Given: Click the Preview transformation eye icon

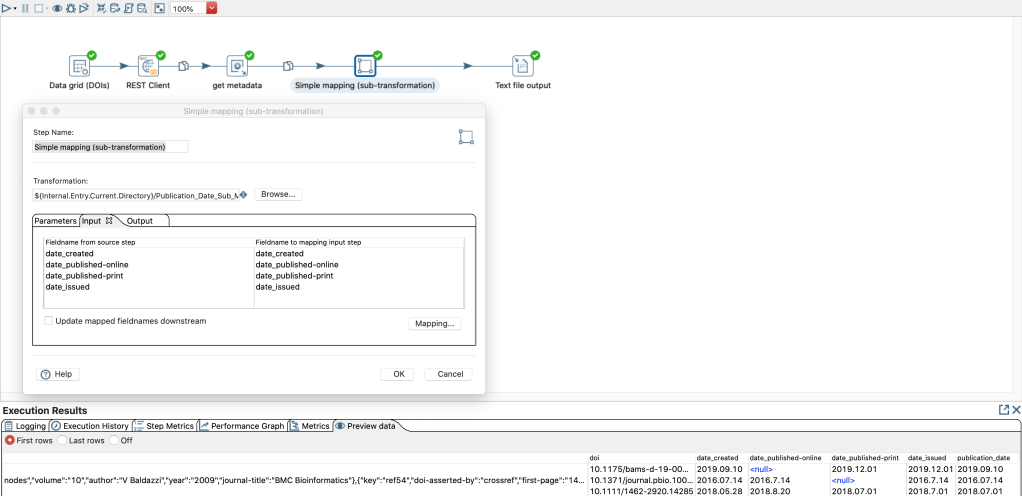Looking at the screenshot, I should (x=57, y=8).
